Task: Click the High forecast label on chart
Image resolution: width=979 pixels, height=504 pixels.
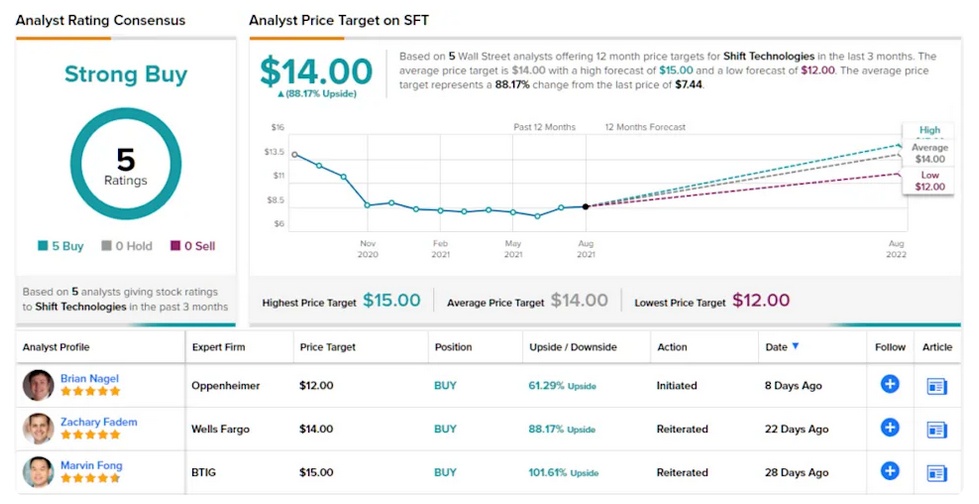Action: coord(929,130)
